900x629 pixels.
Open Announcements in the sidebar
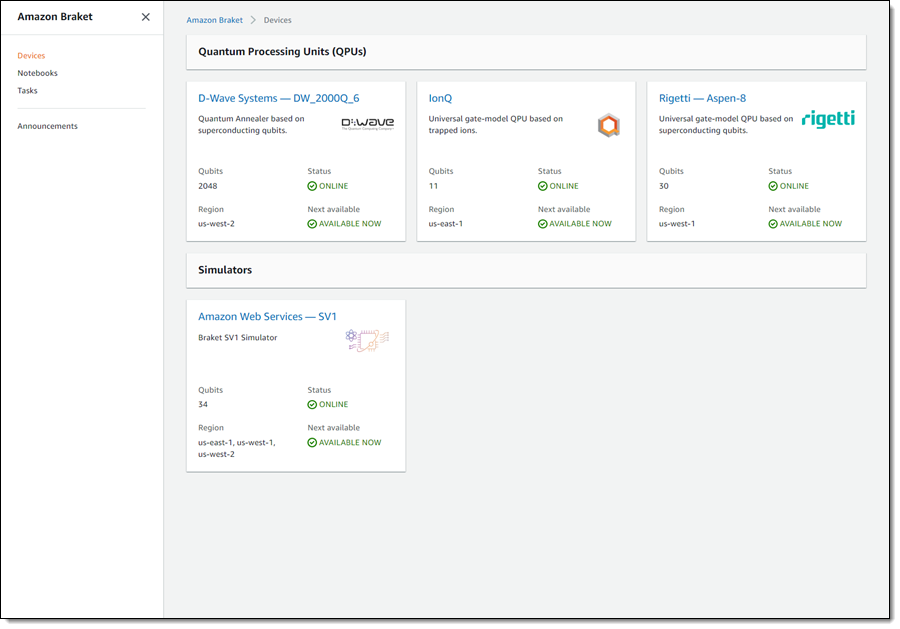tap(47, 126)
